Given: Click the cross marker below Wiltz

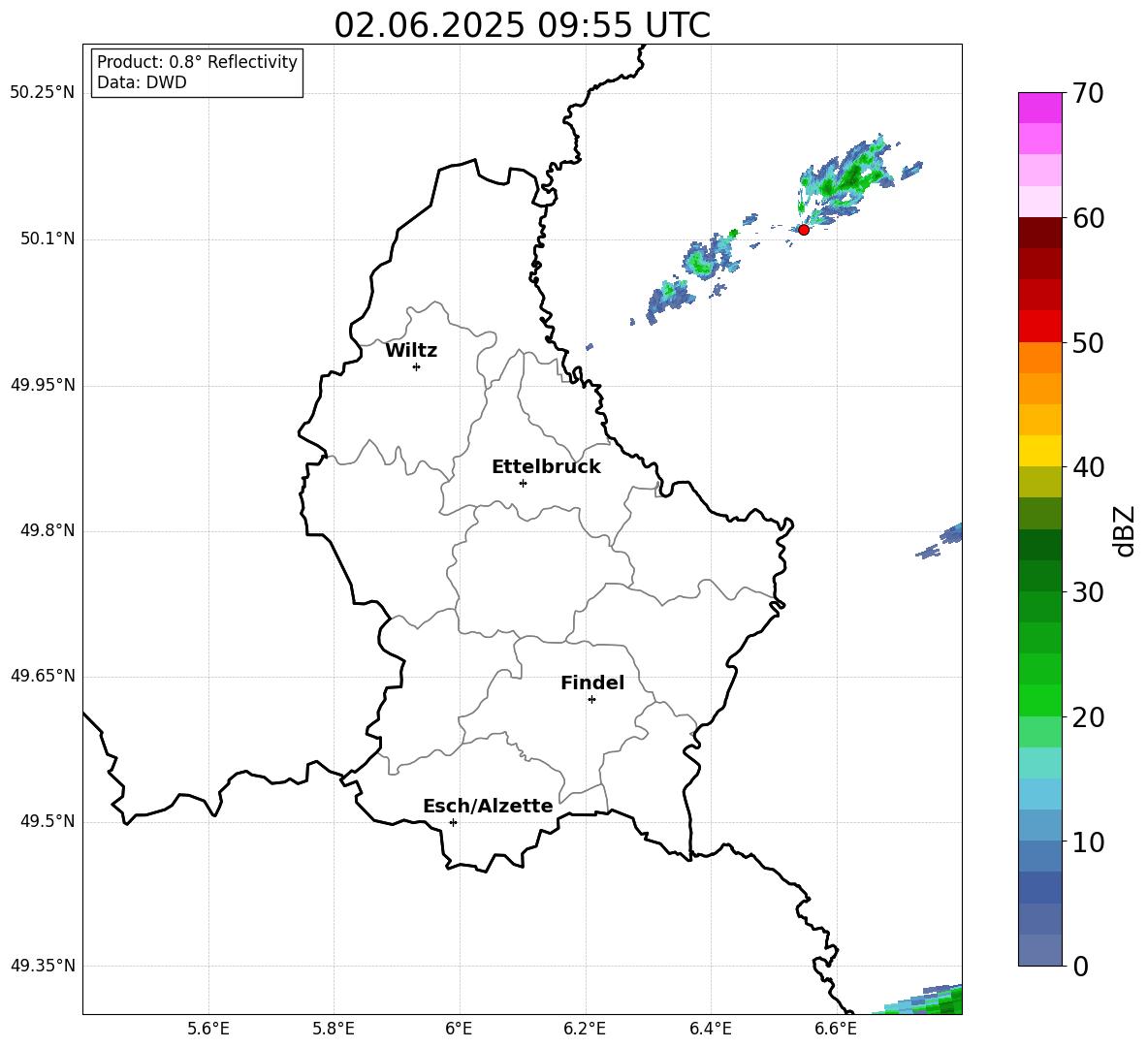Looking at the screenshot, I should 416,366.
